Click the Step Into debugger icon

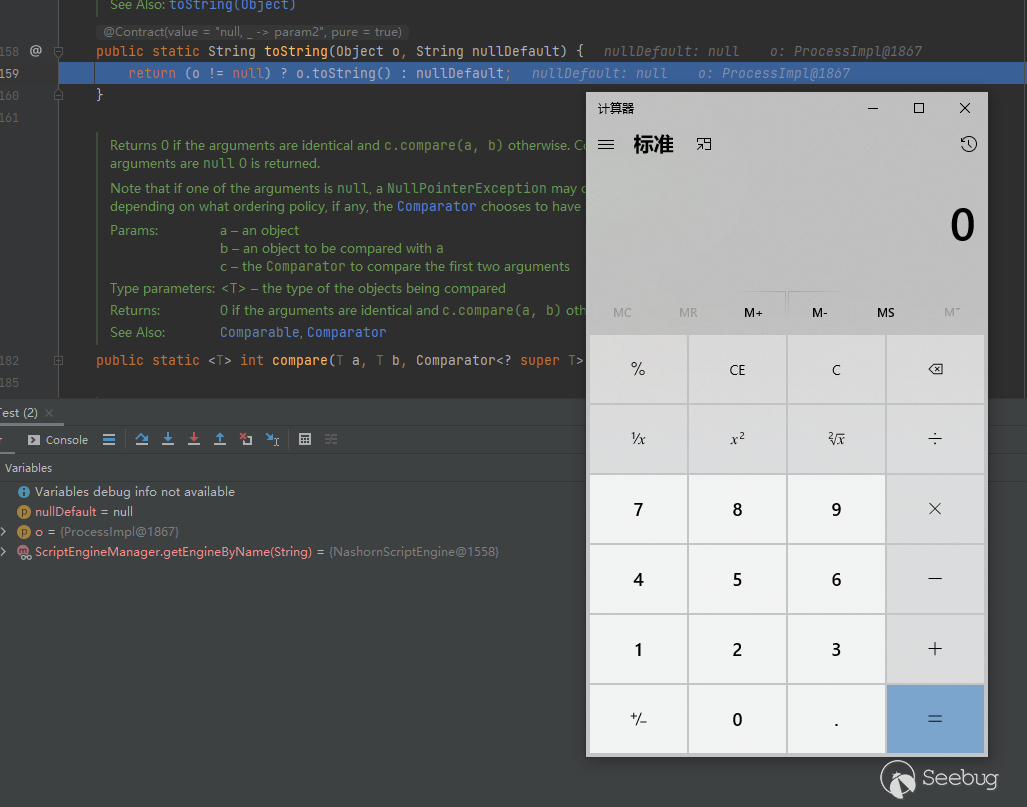(168, 439)
